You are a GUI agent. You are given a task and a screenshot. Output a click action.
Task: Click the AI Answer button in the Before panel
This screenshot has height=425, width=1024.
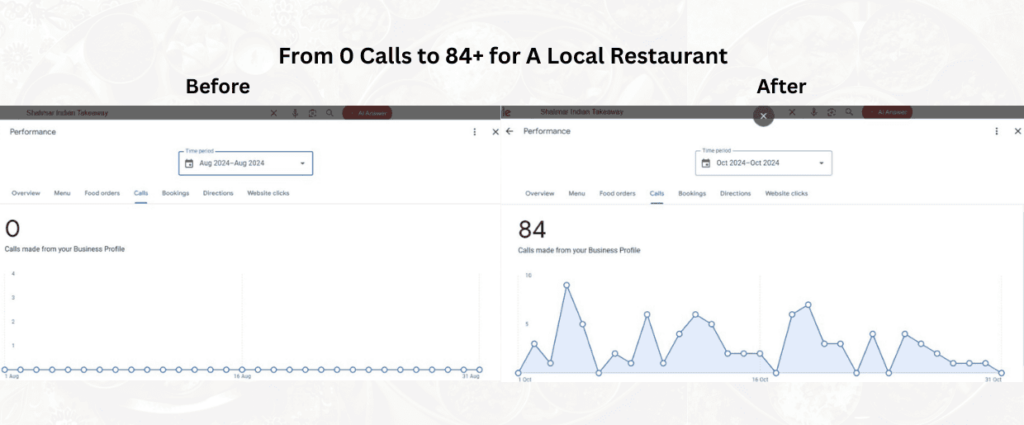[368, 113]
